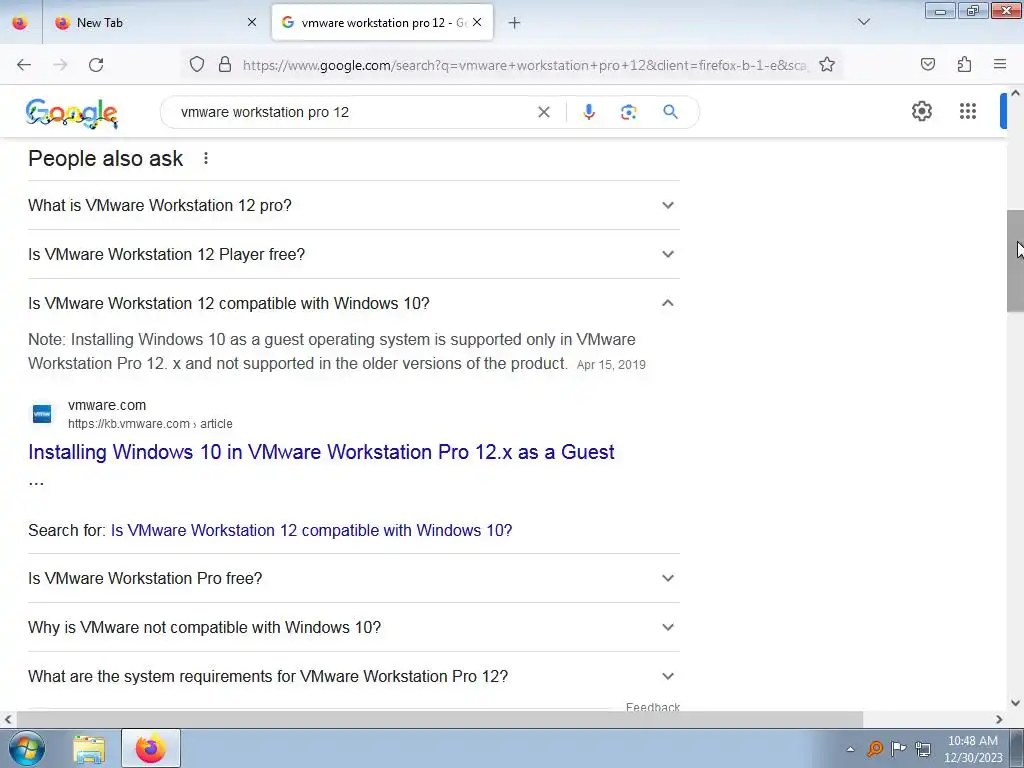Open the taskbar clock and date
The width and height of the screenshot is (1024, 768).
point(973,749)
